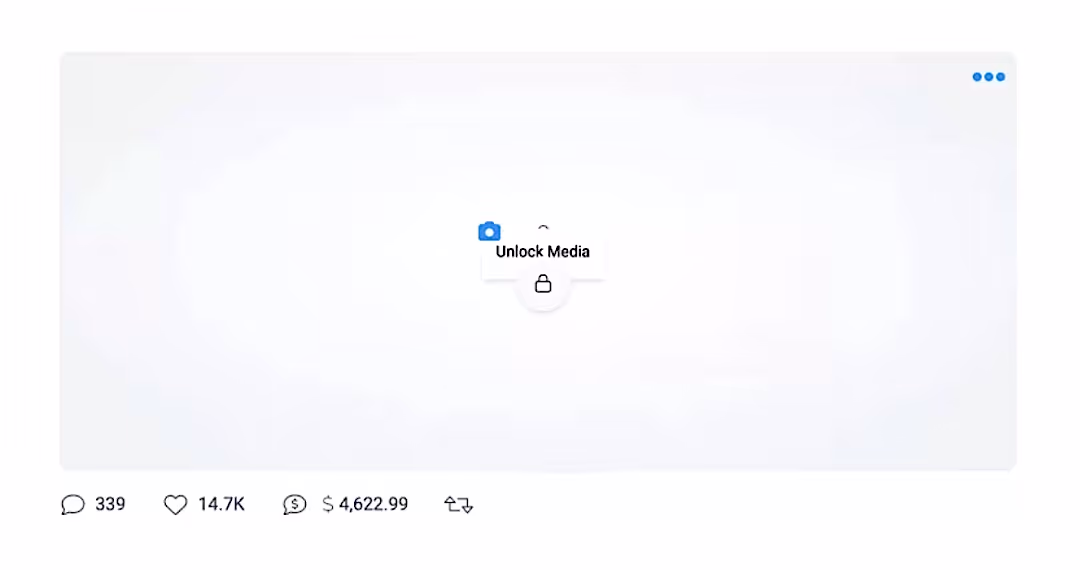Click the 339 comment count
The width and height of the screenshot is (1080, 570).
pos(110,504)
